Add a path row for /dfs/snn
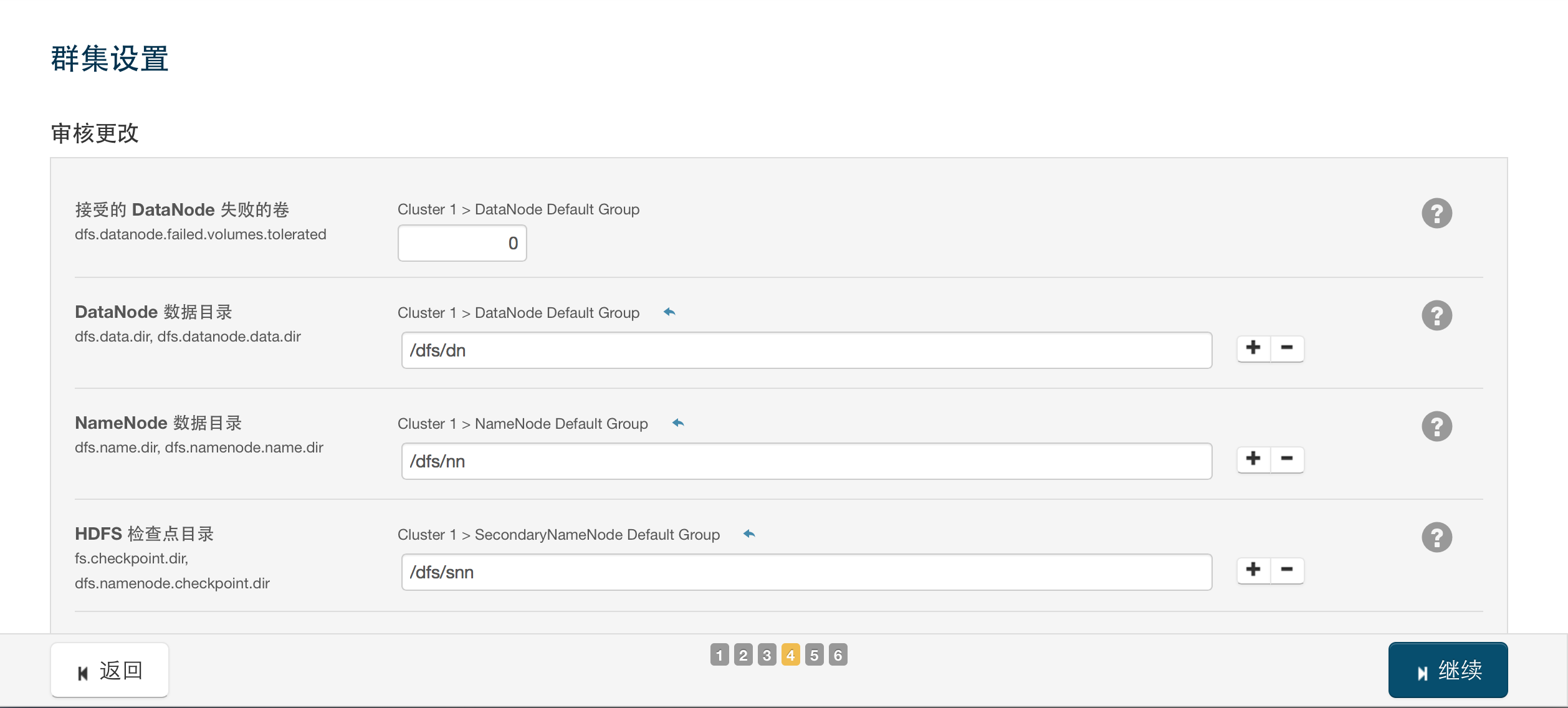 click(x=1253, y=570)
